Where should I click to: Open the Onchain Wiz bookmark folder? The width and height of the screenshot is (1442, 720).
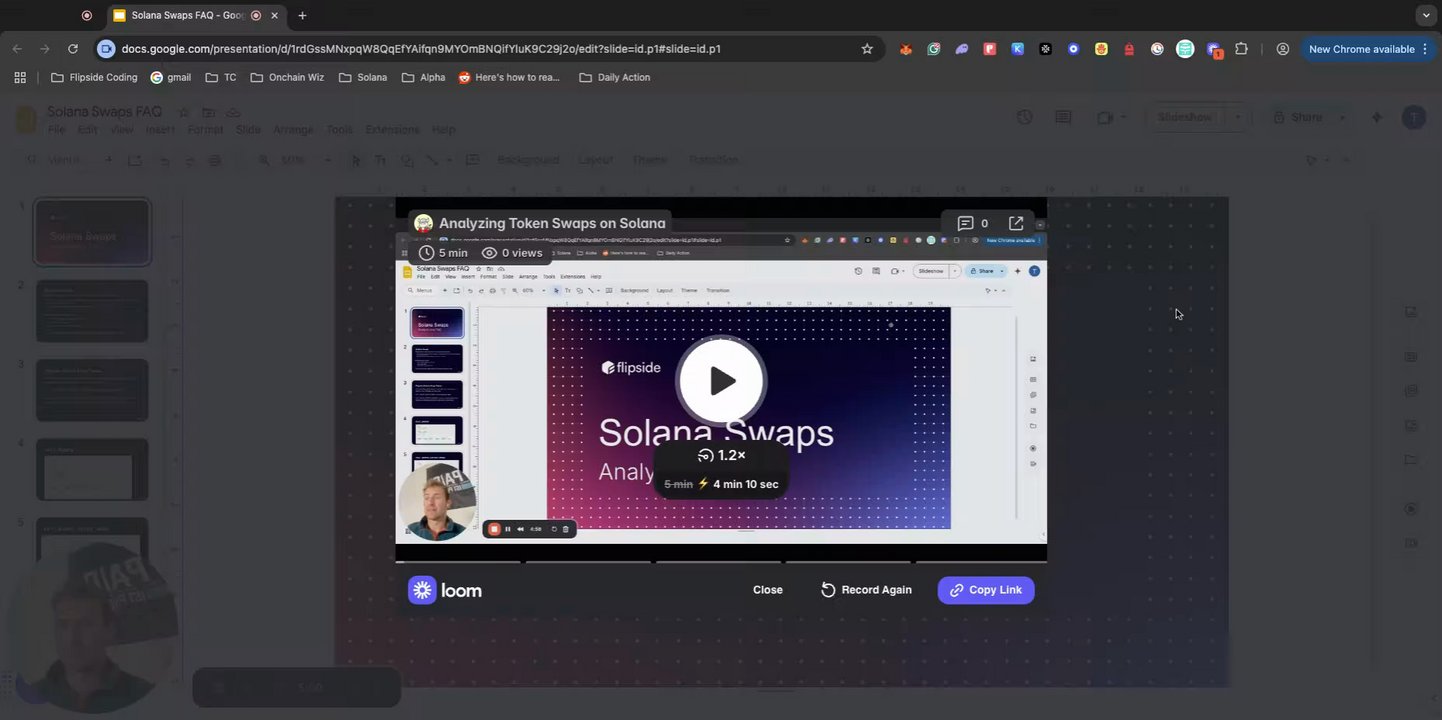click(x=287, y=77)
